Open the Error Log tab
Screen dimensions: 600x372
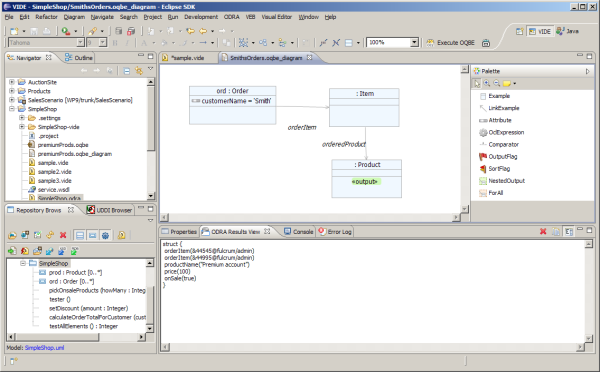tap(335, 232)
